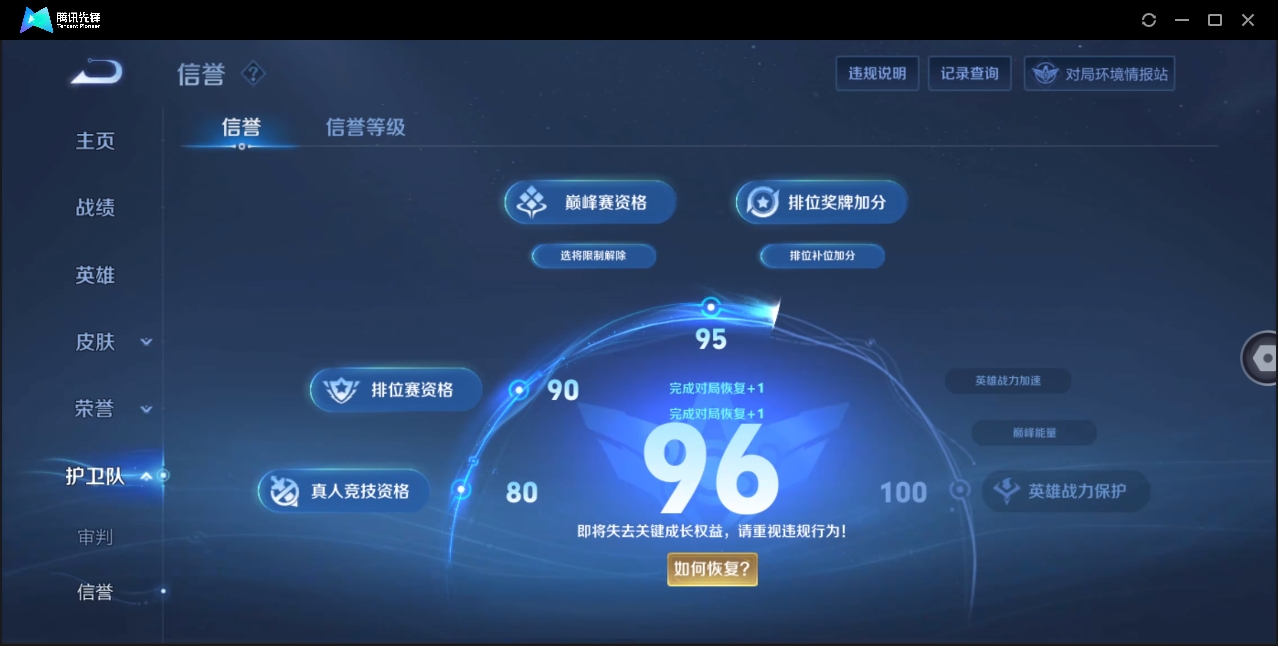Screen dimensions: 1278x646
Task: Click the 记录查询 button
Action: coord(970,73)
